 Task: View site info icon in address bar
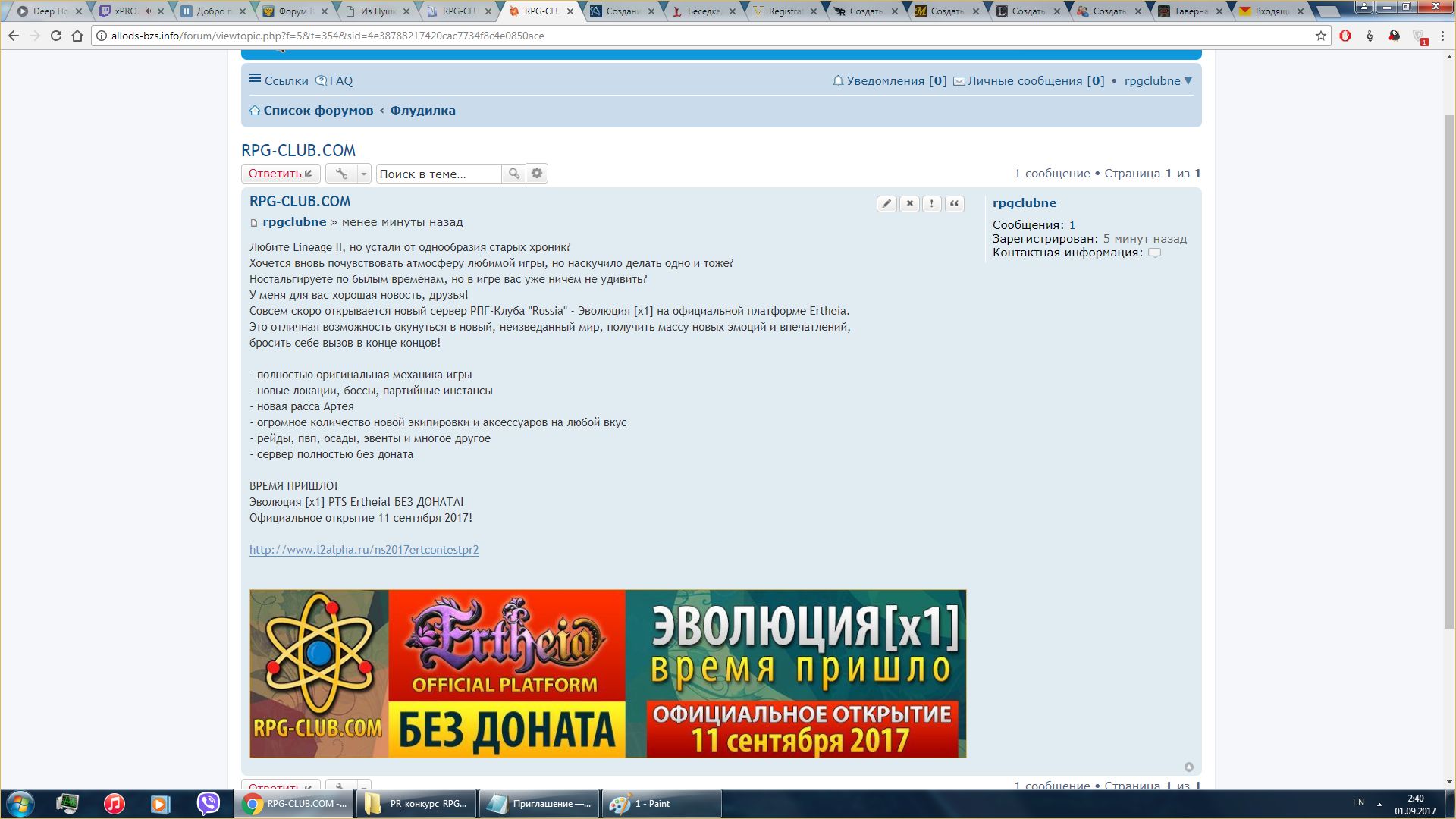pos(102,36)
